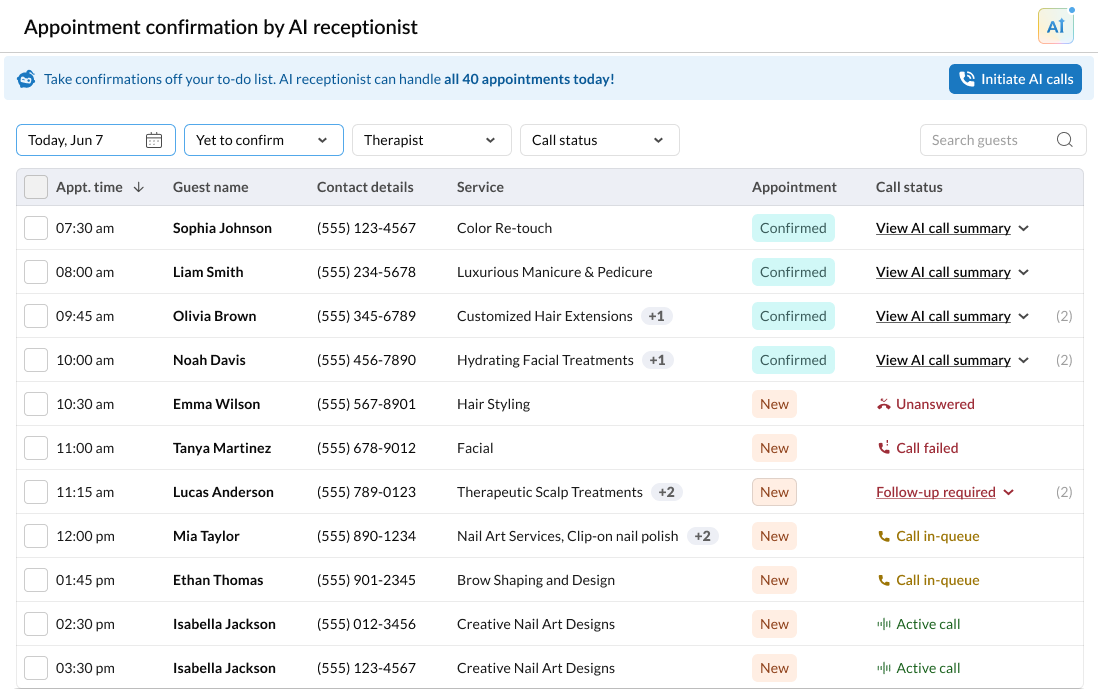Select the checkbox for Lucas Anderson's row
This screenshot has height=689, width=1098.
[36, 492]
